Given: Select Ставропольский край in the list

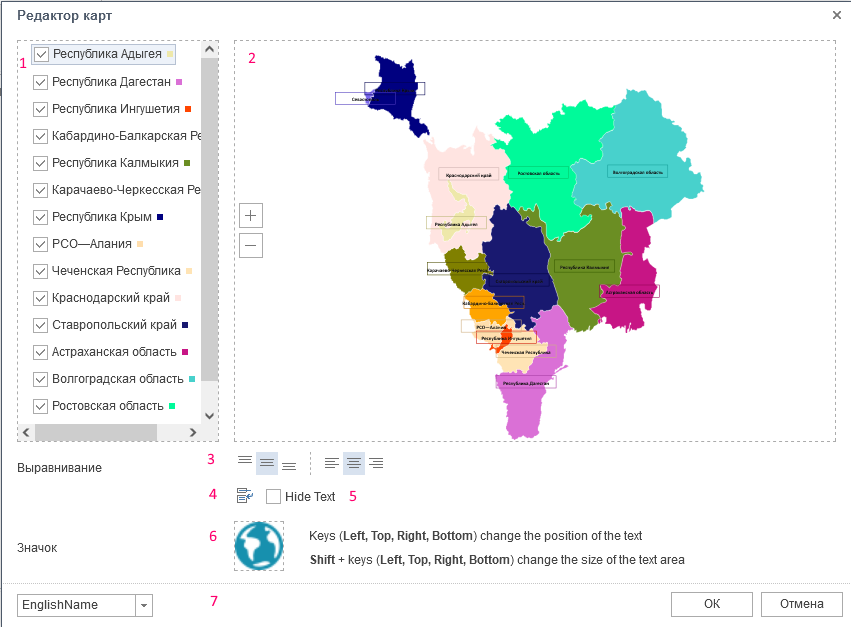Looking at the screenshot, I should point(114,325).
